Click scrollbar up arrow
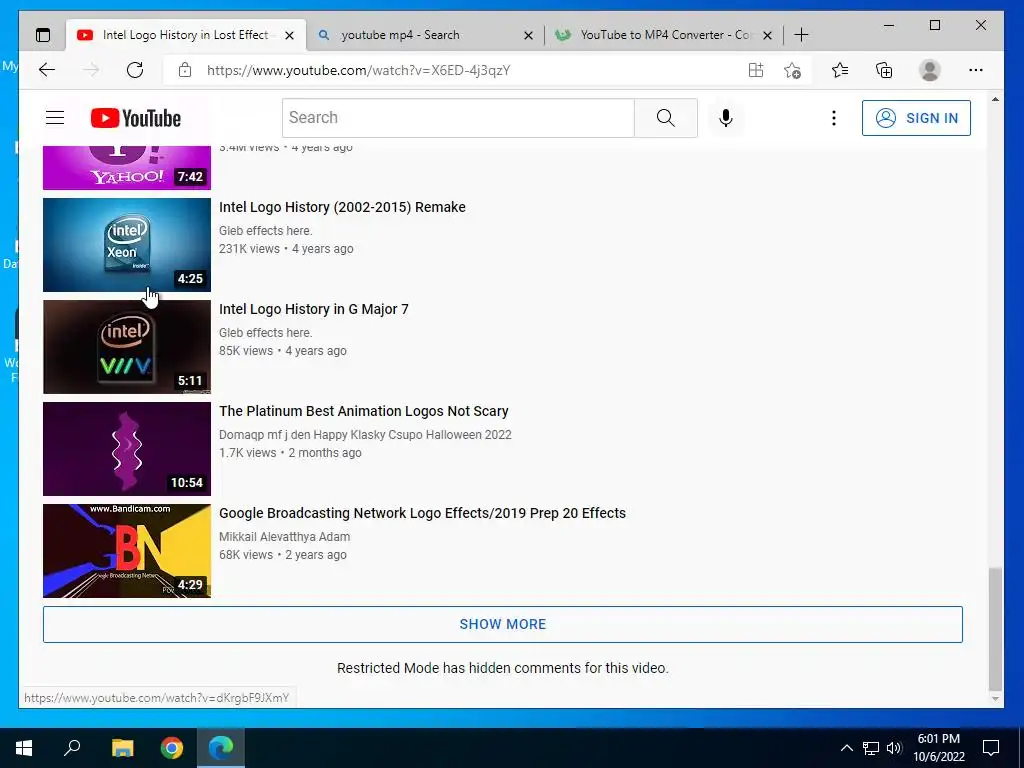The width and height of the screenshot is (1024, 768). pyautogui.click(x=995, y=99)
